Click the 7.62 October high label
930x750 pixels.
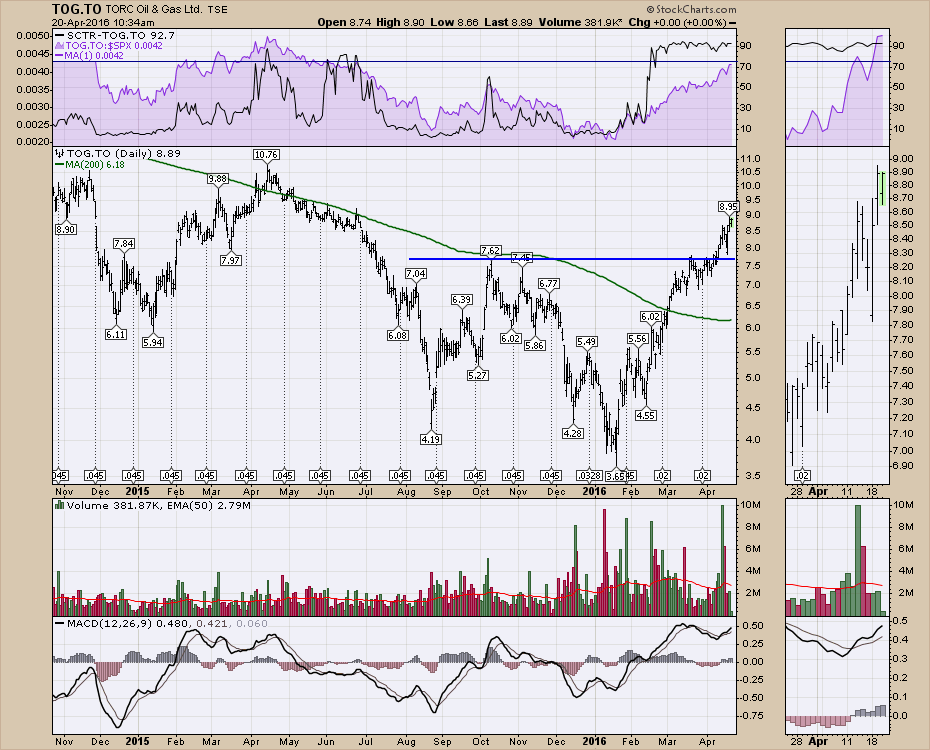click(490, 249)
